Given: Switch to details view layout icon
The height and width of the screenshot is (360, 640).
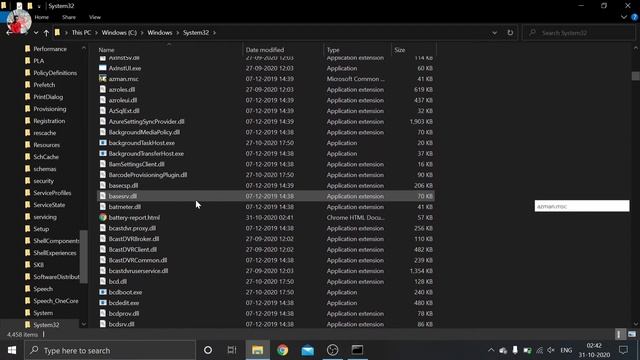Looking at the screenshot, I should [x=620, y=335].
